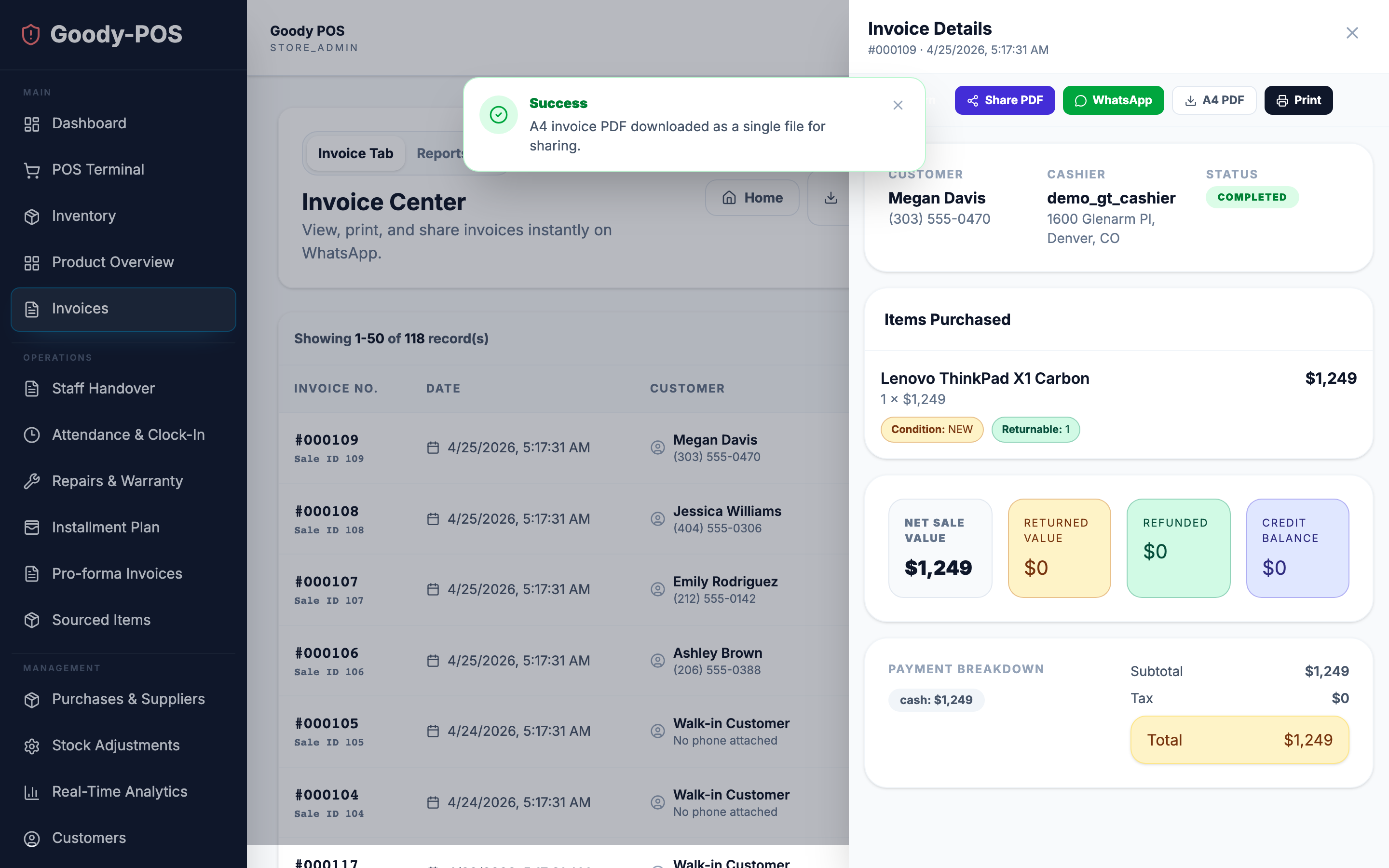Image resolution: width=1389 pixels, height=868 pixels.
Task: Click the Dashboard grid icon
Action: (31, 123)
